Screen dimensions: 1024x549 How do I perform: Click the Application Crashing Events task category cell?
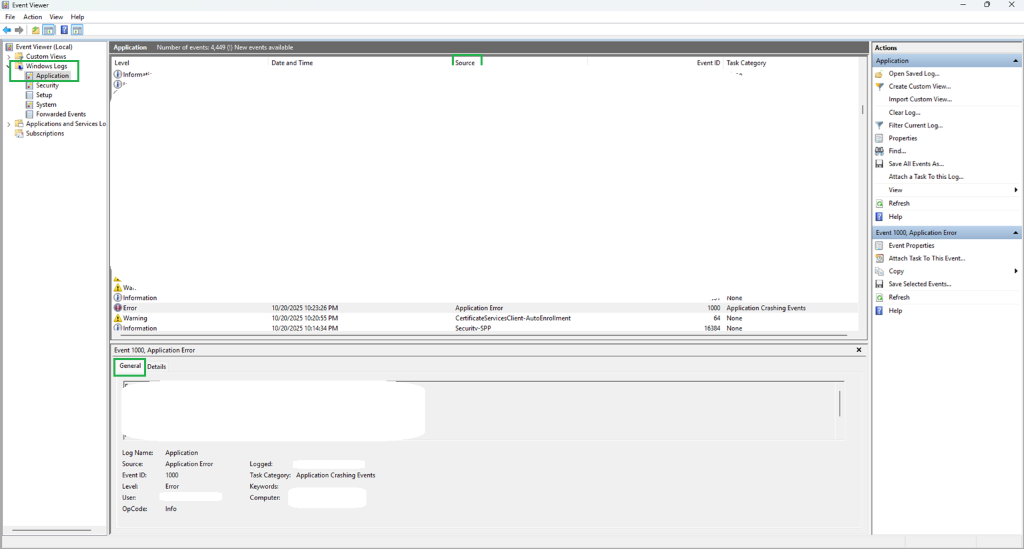(766, 307)
